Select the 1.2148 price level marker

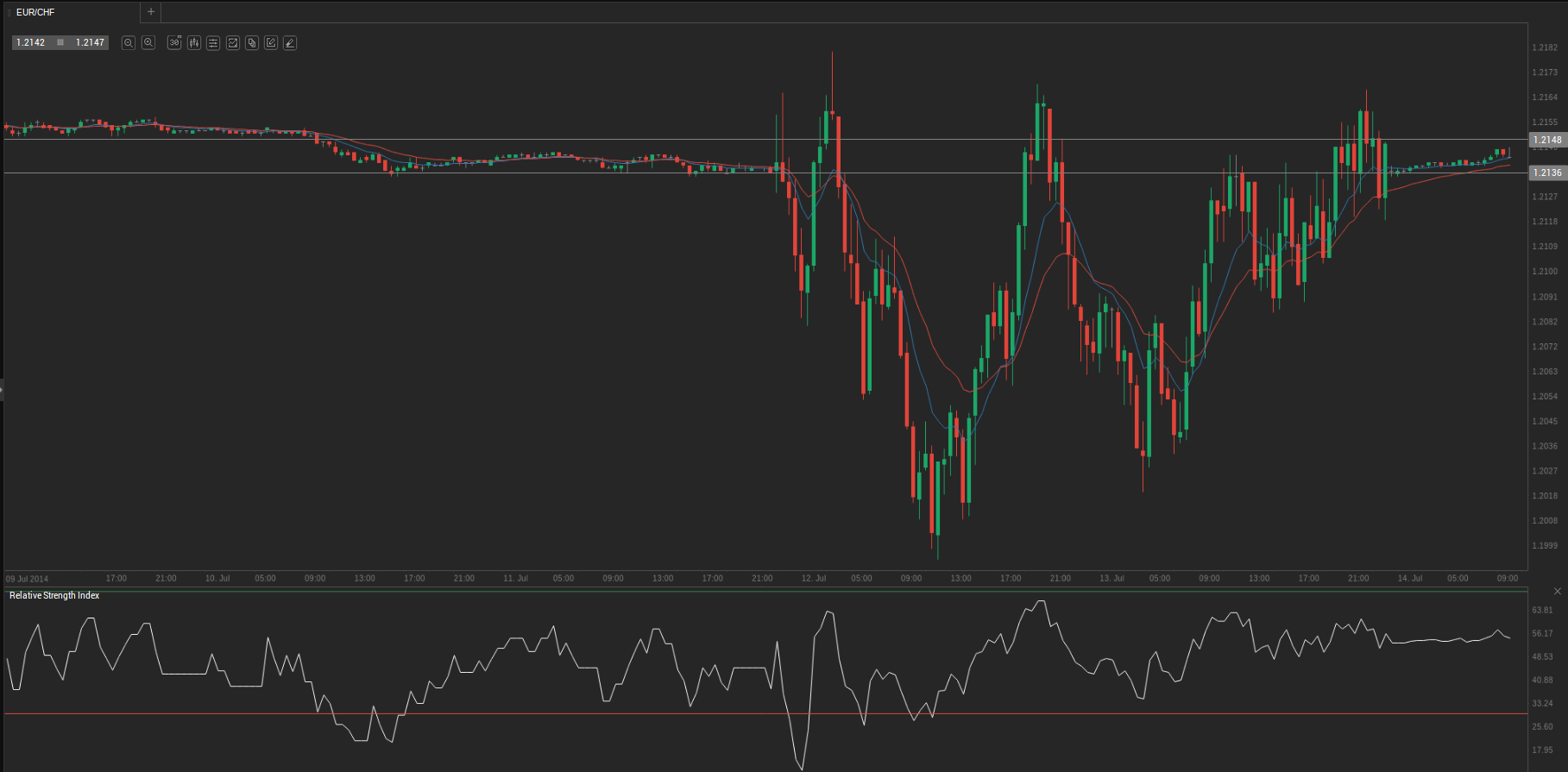[x=1546, y=140]
